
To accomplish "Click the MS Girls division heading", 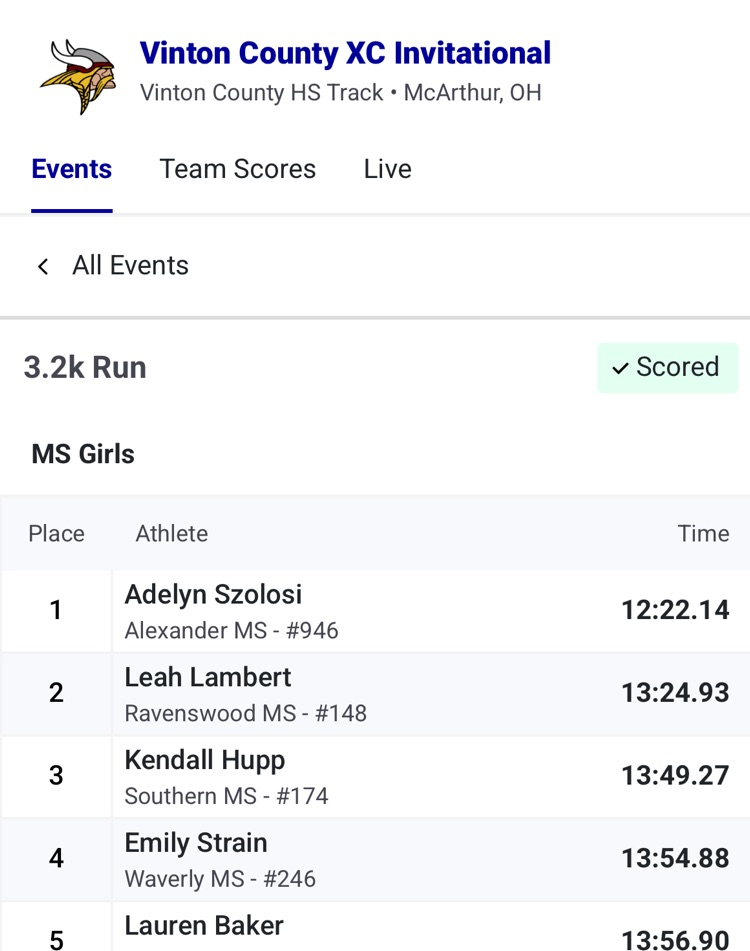I will click(83, 454).
